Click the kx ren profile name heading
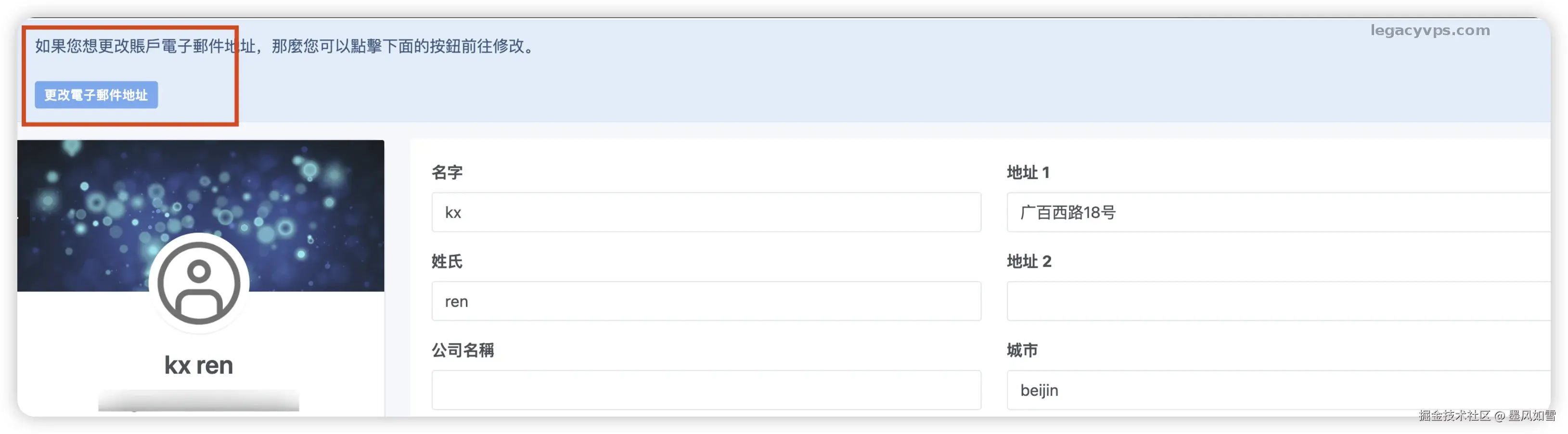The image size is (1568, 434). (x=198, y=365)
